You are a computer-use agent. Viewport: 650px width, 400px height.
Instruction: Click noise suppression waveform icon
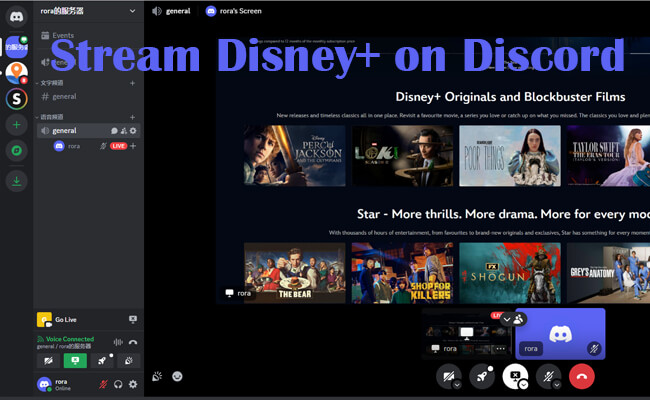pyautogui.click(x=118, y=342)
